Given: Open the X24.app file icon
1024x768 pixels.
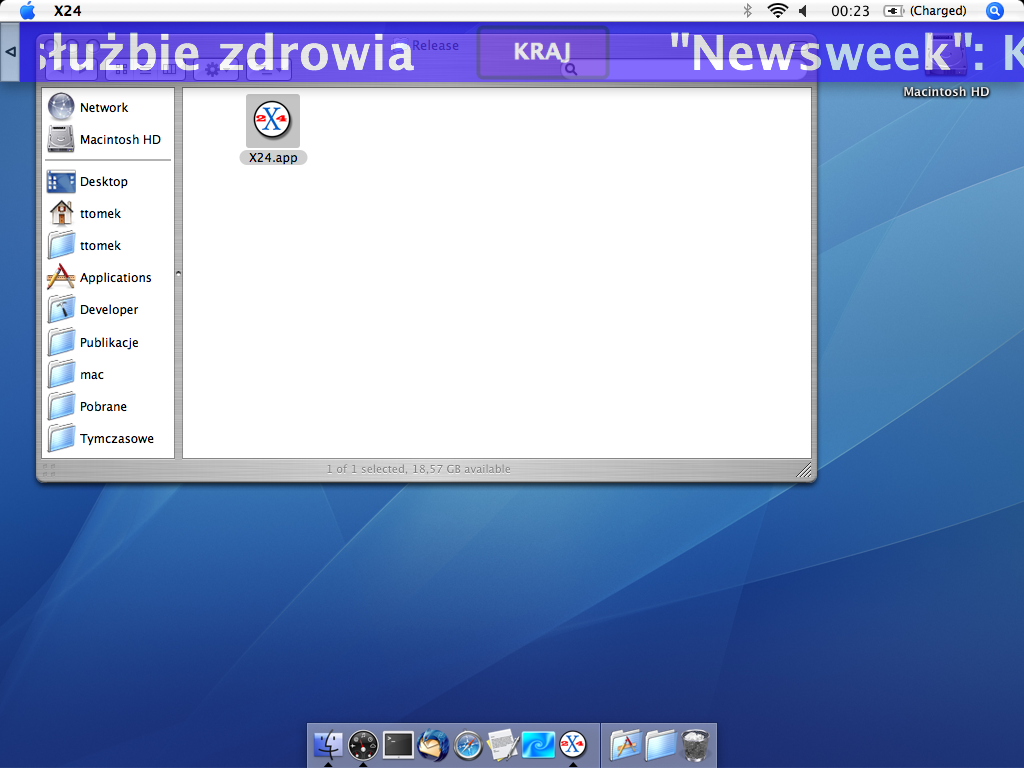Looking at the screenshot, I should pos(273,122).
